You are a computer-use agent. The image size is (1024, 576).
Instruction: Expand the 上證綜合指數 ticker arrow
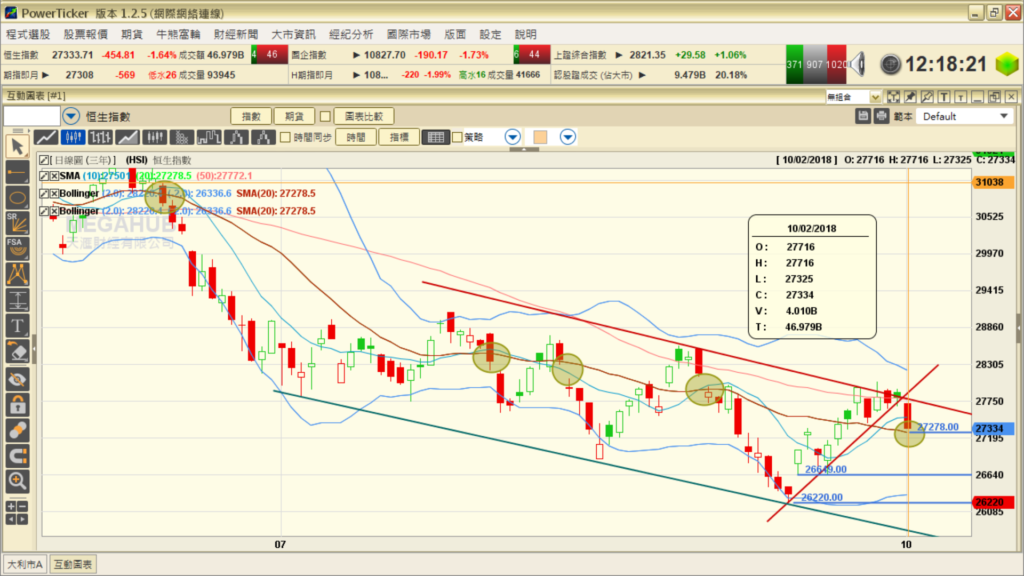(618, 55)
